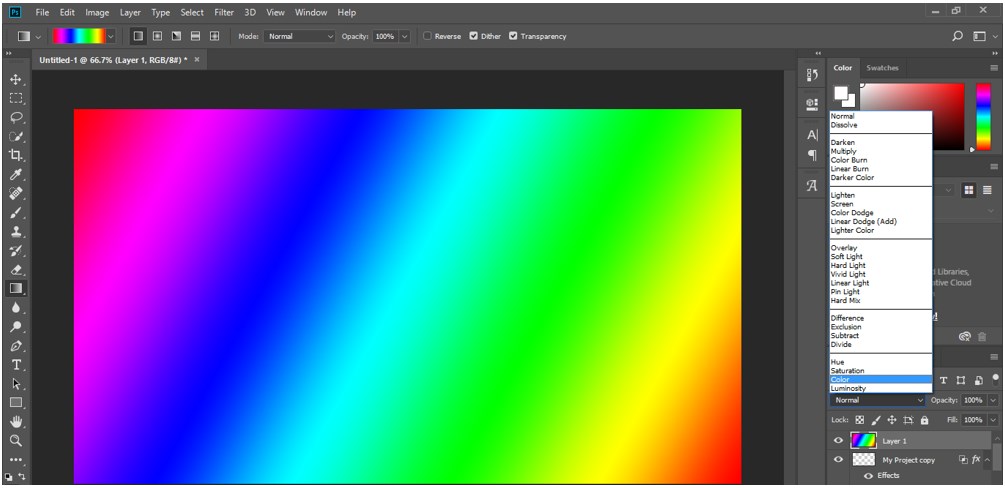Open options bar Opacity dropdown arrow
The height and width of the screenshot is (488, 1005).
(404, 37)
